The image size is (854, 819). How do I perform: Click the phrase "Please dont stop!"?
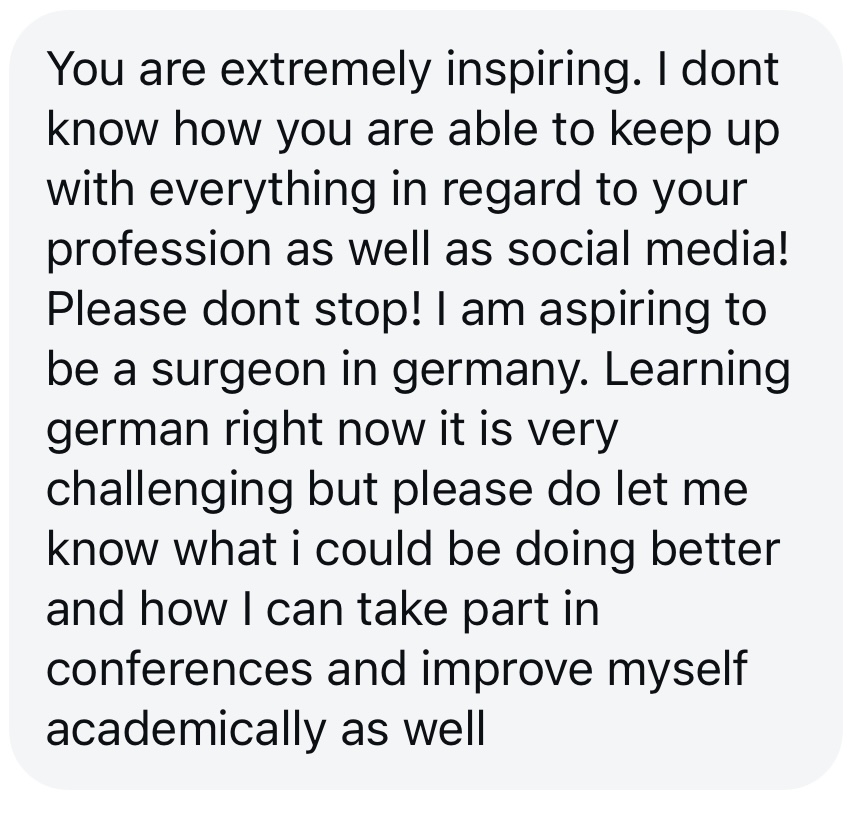234,310
